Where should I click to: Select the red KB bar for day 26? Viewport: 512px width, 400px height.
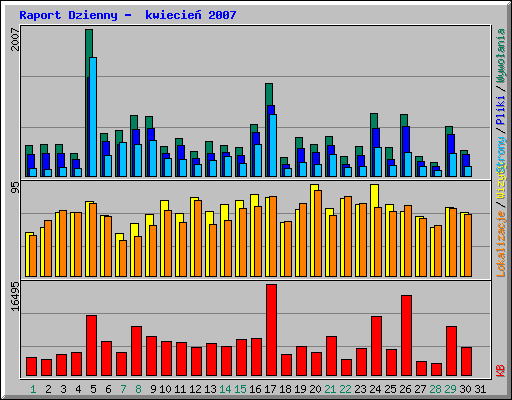[406, 335]
